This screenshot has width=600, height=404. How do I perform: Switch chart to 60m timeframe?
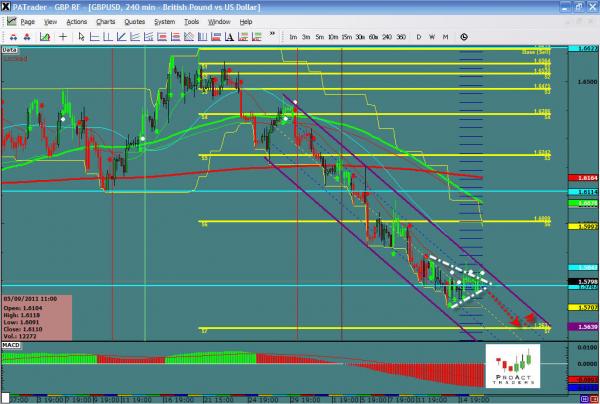point(373,38)
